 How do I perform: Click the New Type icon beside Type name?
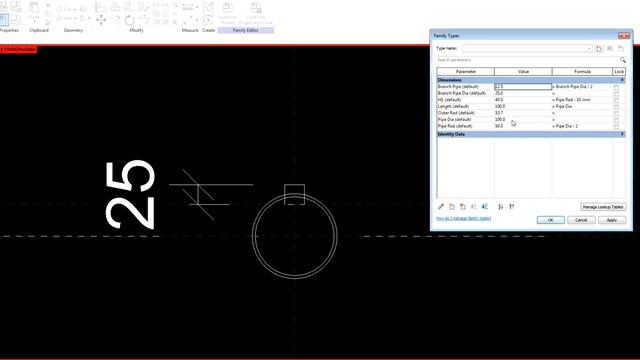point(599,49)
